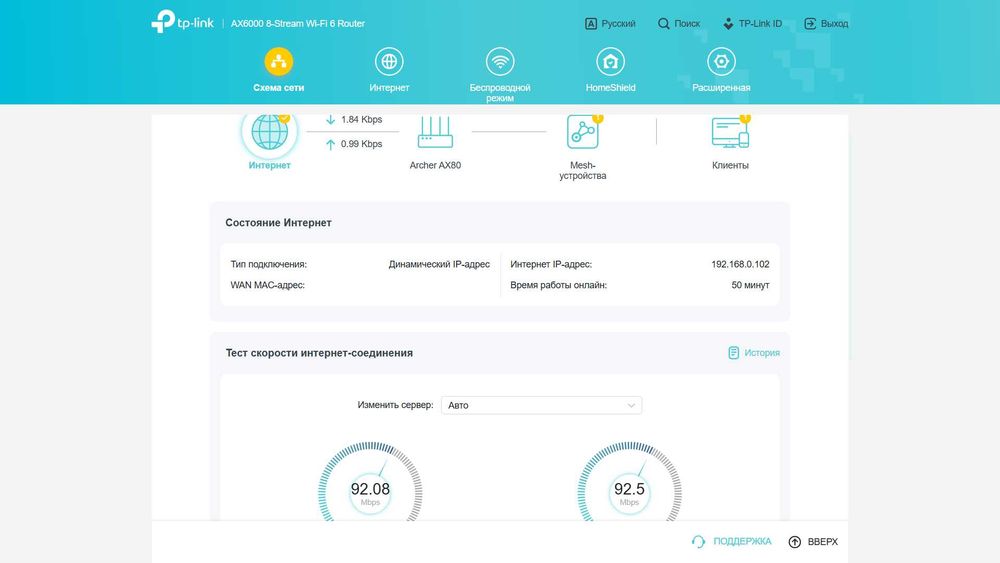Viewport: 1000px width, 563px height.
Task: Click AX6000 8-Stream Wi-Fi 6 Router title
Action: coord(298,24)
